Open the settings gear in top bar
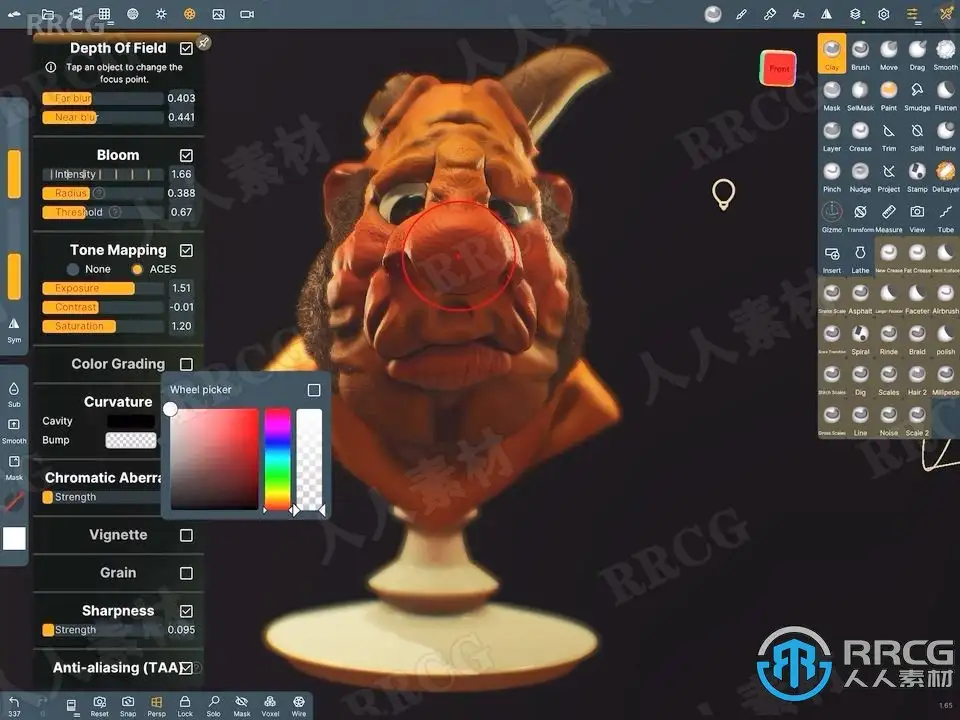 (883, 14)
